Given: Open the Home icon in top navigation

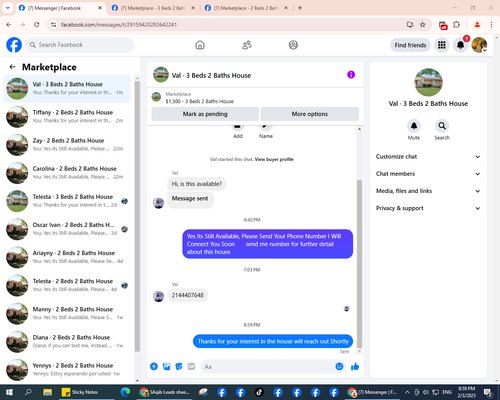Looking at the screenshot, I should (x=200, y=45).
